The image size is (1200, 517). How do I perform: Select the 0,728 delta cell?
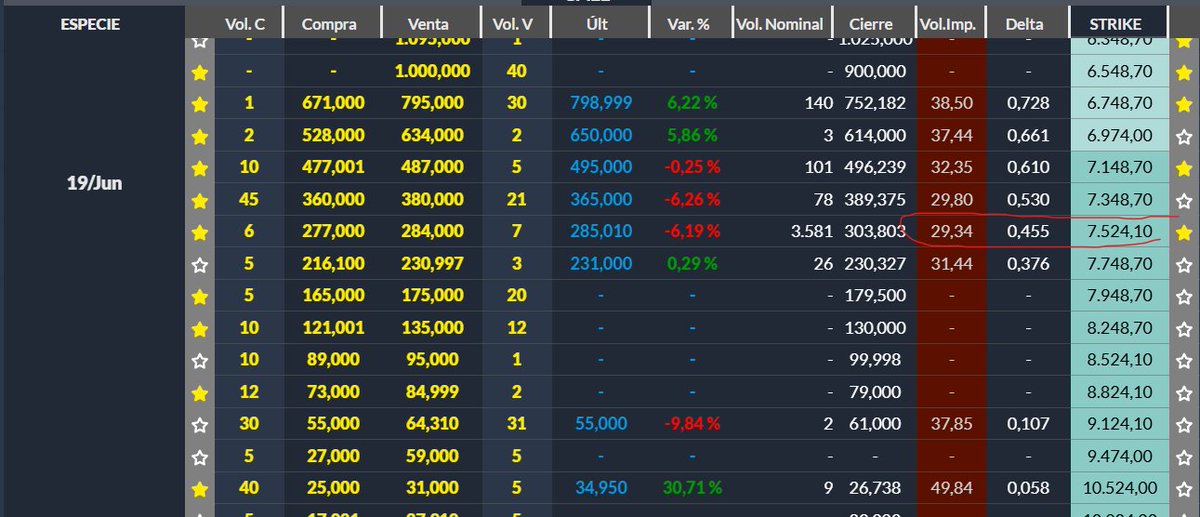(x=1028, y=103)
